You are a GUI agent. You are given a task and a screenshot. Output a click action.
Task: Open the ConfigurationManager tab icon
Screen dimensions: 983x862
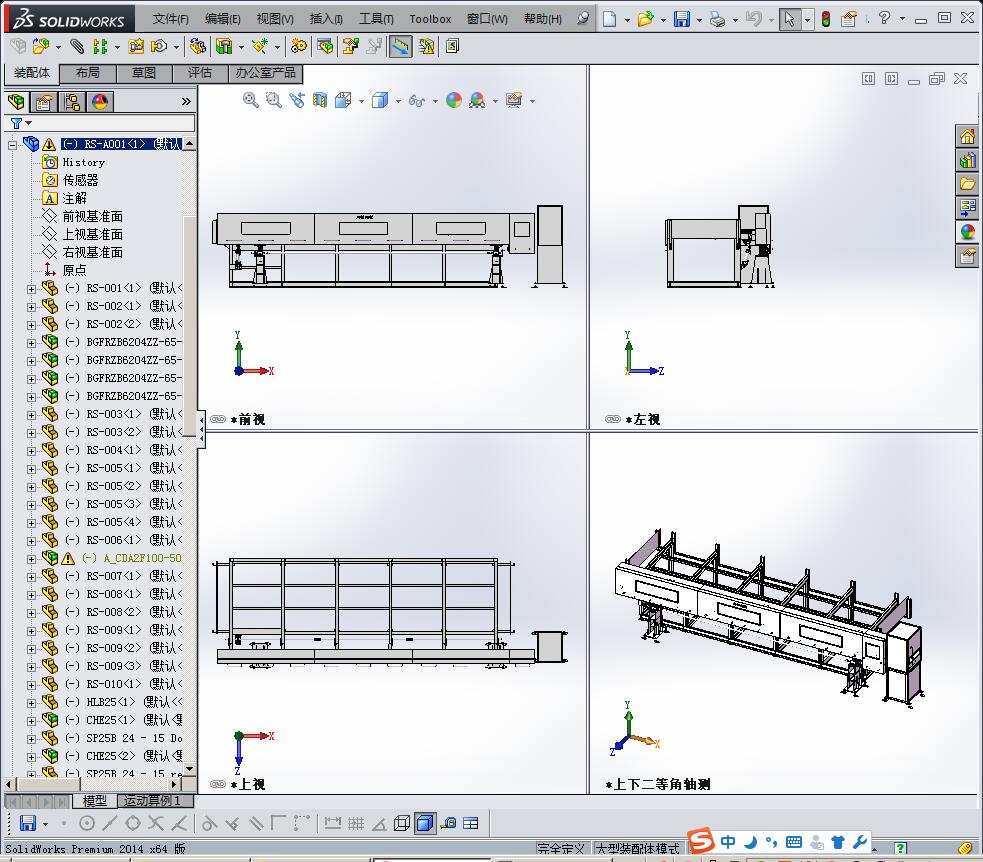[72, 102]
